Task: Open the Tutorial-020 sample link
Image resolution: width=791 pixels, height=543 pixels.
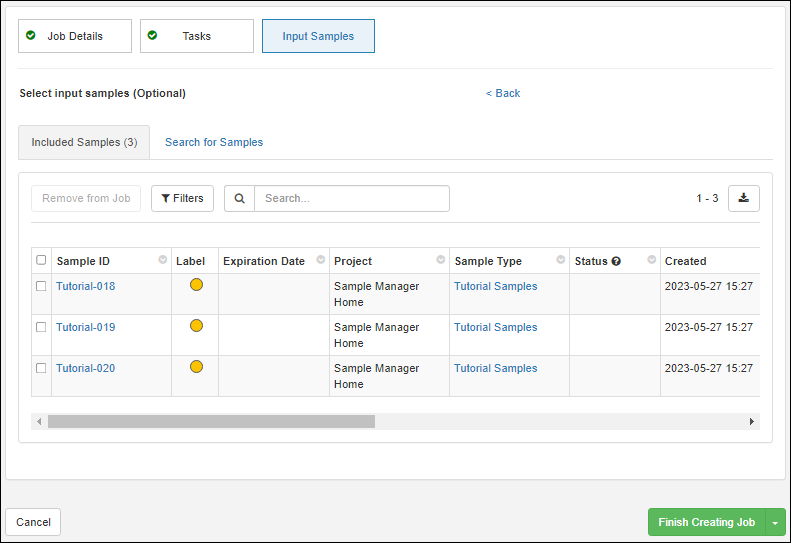Action: click(x=86, y=368)
